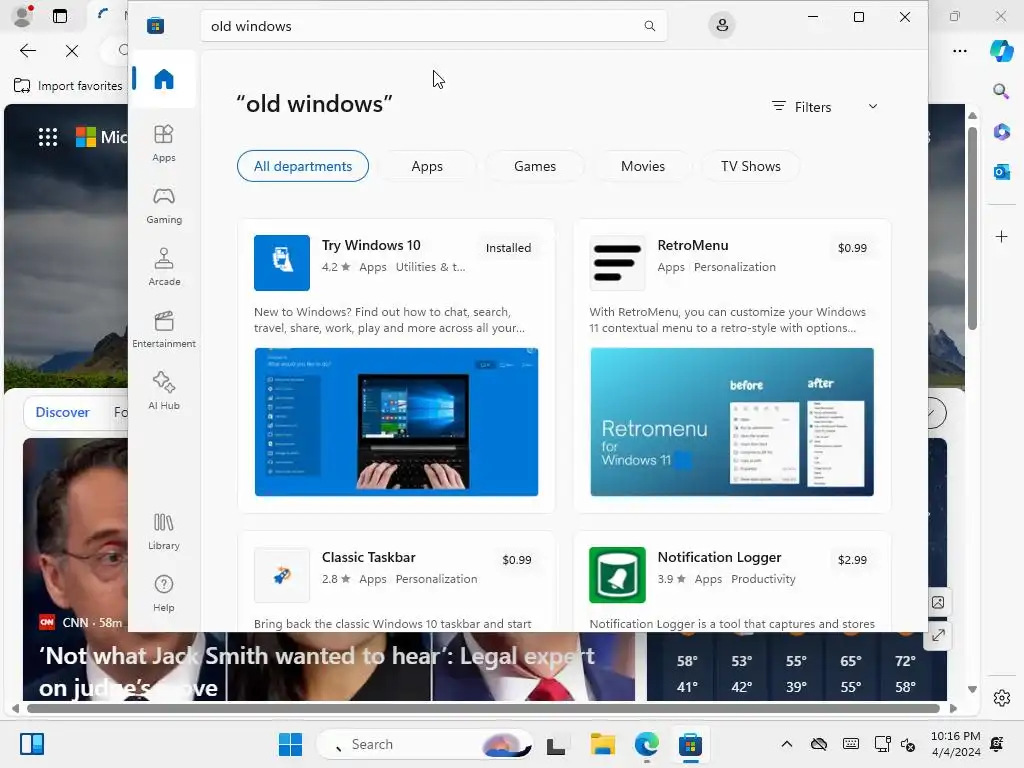Click the Microsoft Store logo in title bar

[x=155, y=26]
